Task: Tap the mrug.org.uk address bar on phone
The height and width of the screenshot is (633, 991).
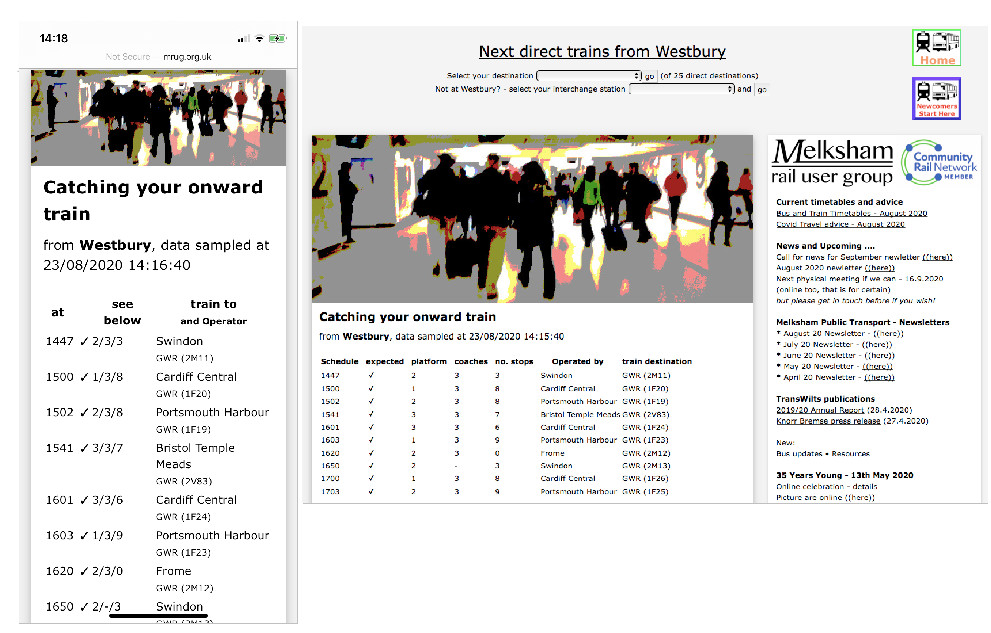Action: coord(187,57)
